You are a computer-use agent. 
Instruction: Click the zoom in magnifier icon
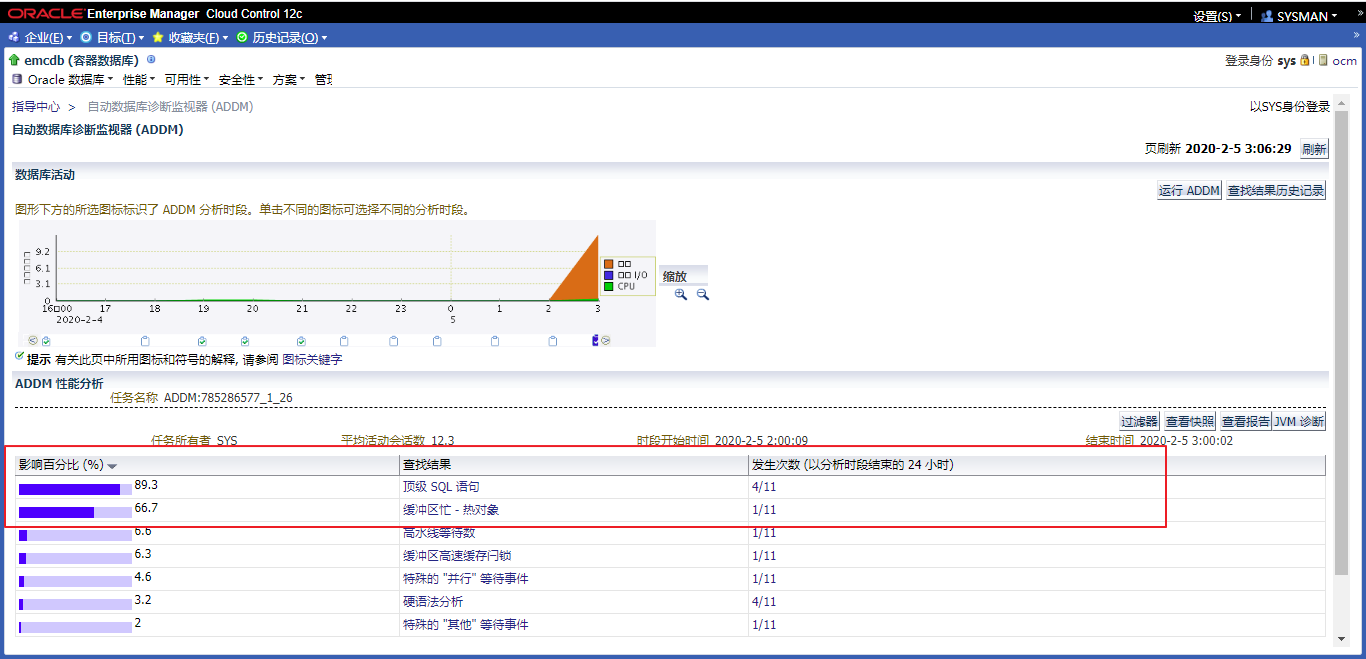(681, 294)
